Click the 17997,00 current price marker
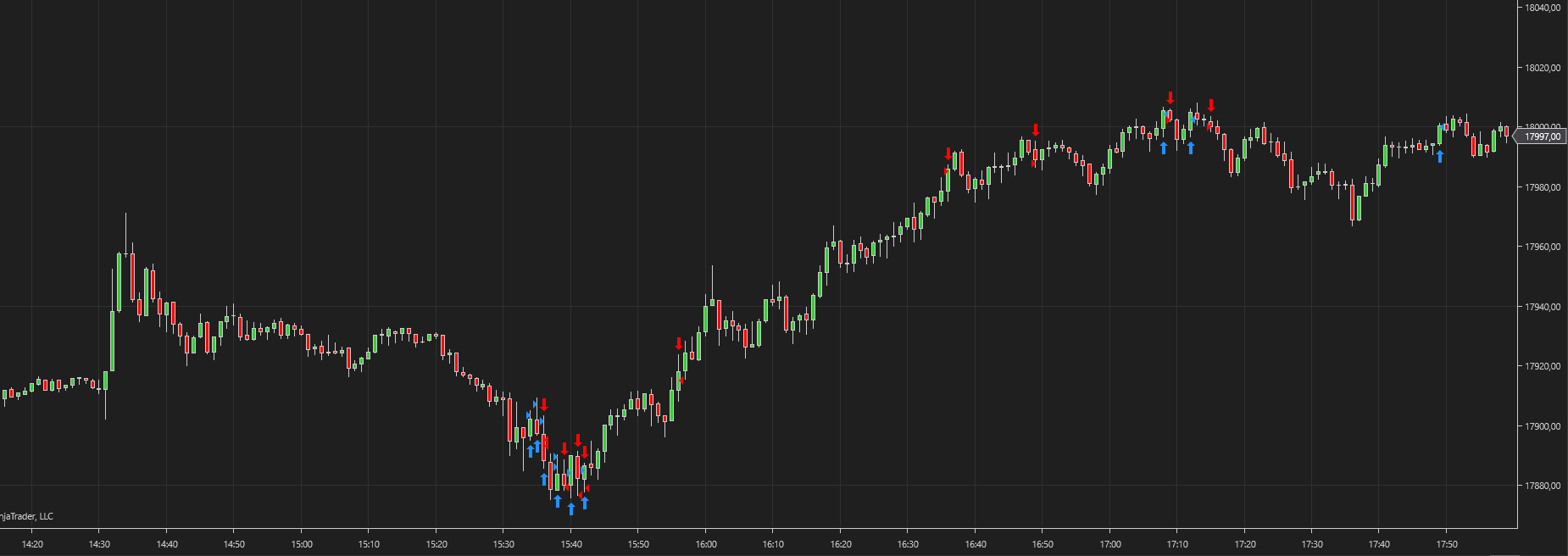This screenshot has height=556, width=1568. [x=1542, y=136]
